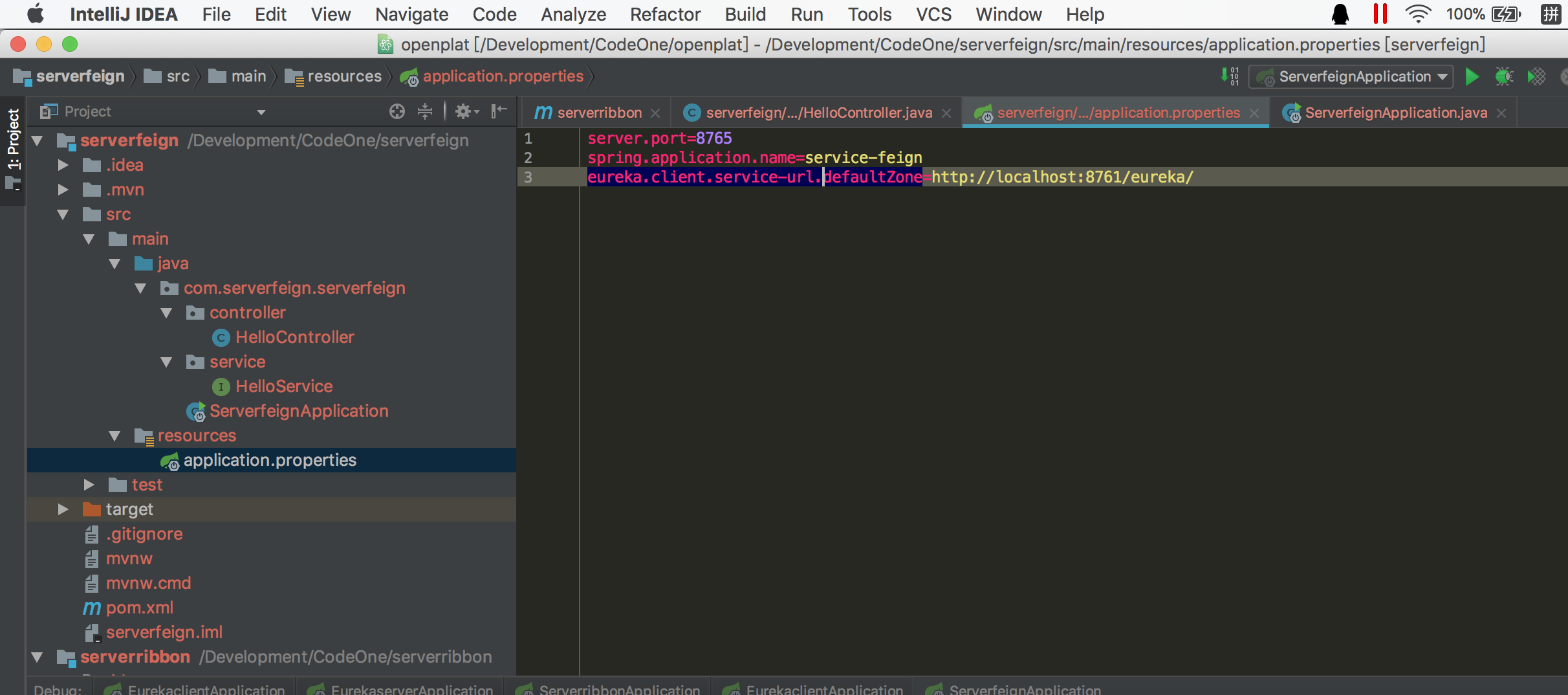
Task: Open the Apple menu
Action: point(36,14)
